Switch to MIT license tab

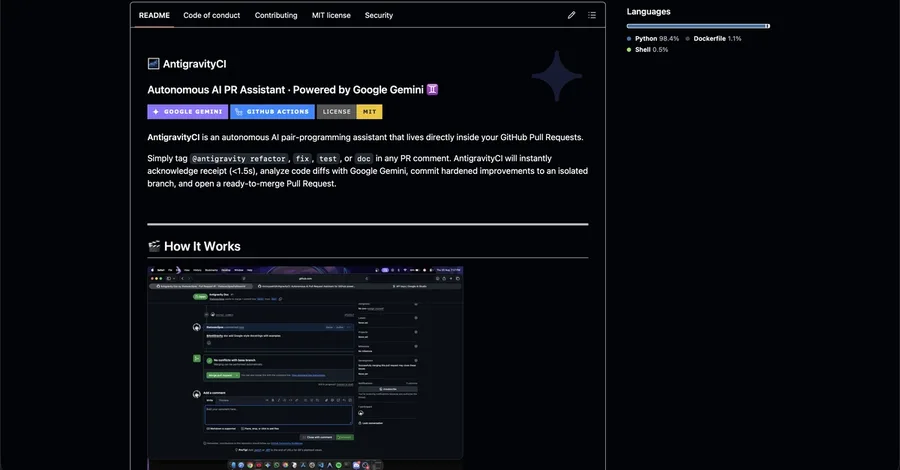pos(331,15)
